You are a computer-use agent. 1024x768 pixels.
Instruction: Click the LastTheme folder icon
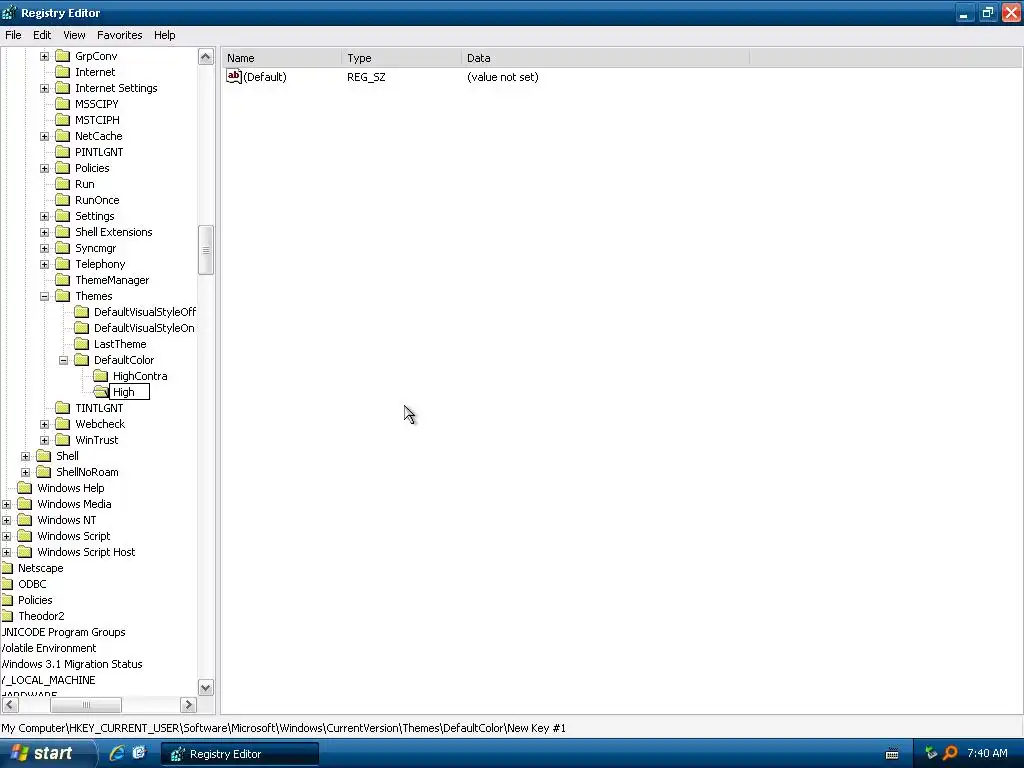pos(82,344)
